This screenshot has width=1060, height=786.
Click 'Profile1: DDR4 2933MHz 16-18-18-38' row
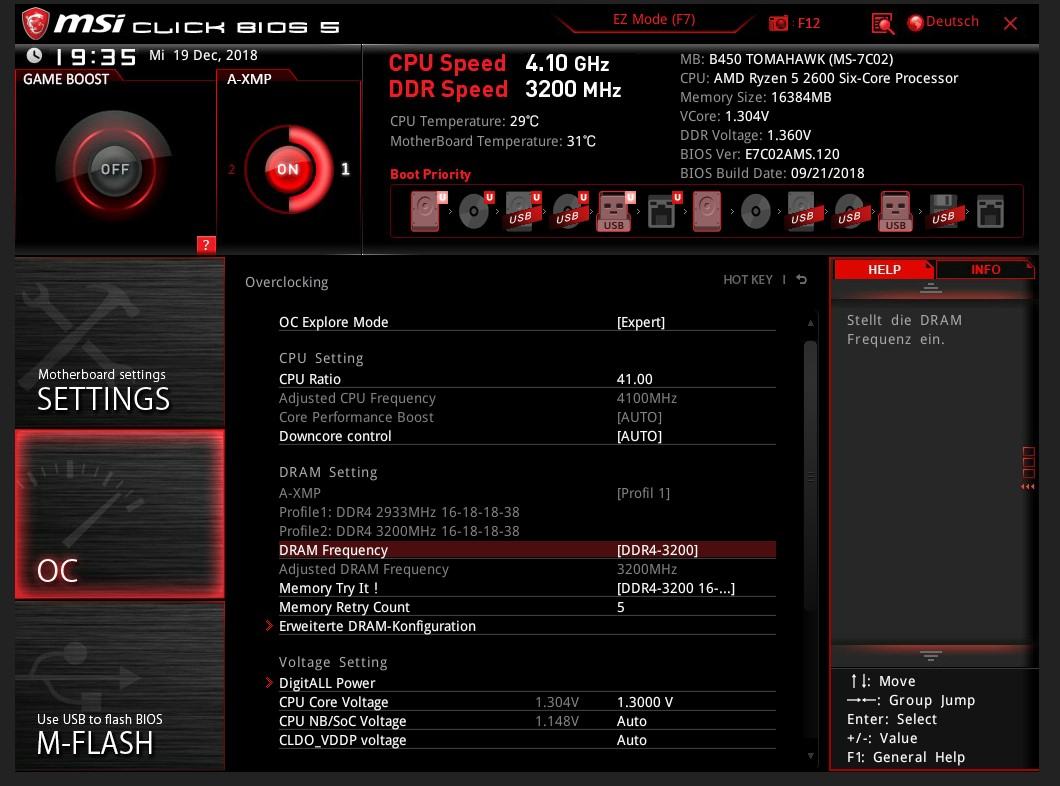tap(399, 512)
